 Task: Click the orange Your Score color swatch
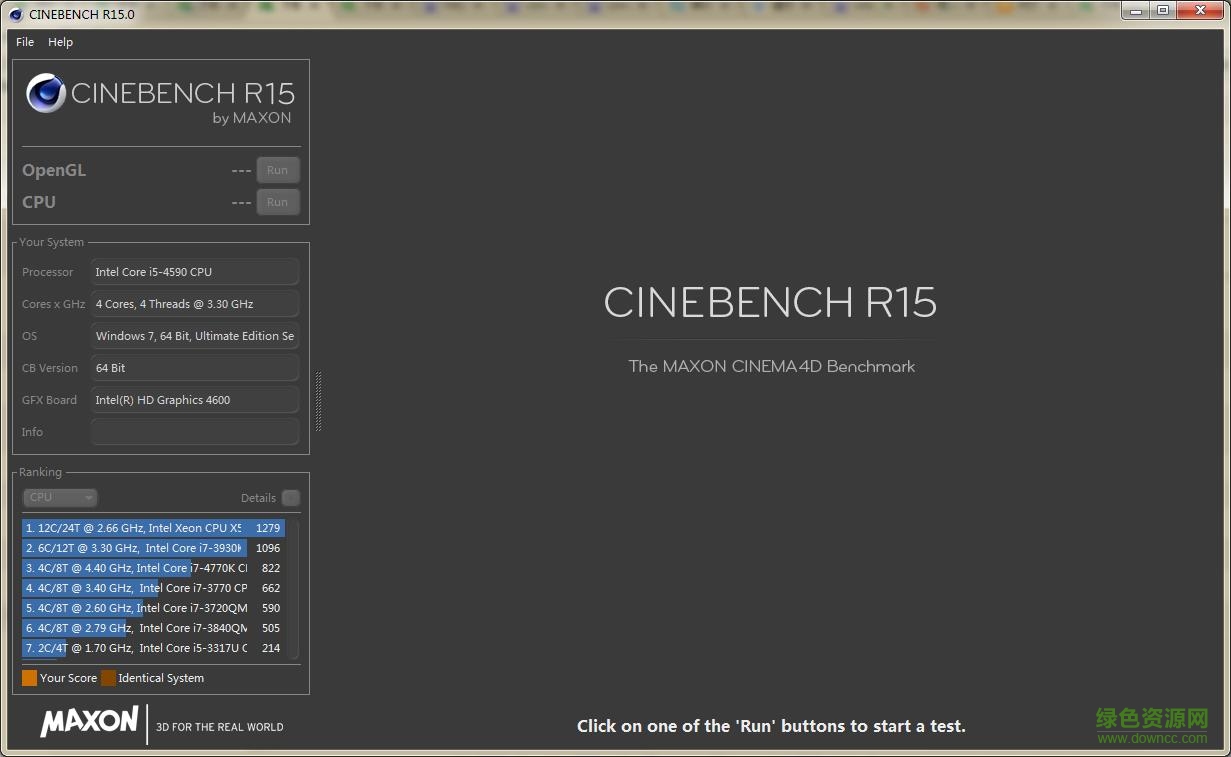tap(29, 678)
